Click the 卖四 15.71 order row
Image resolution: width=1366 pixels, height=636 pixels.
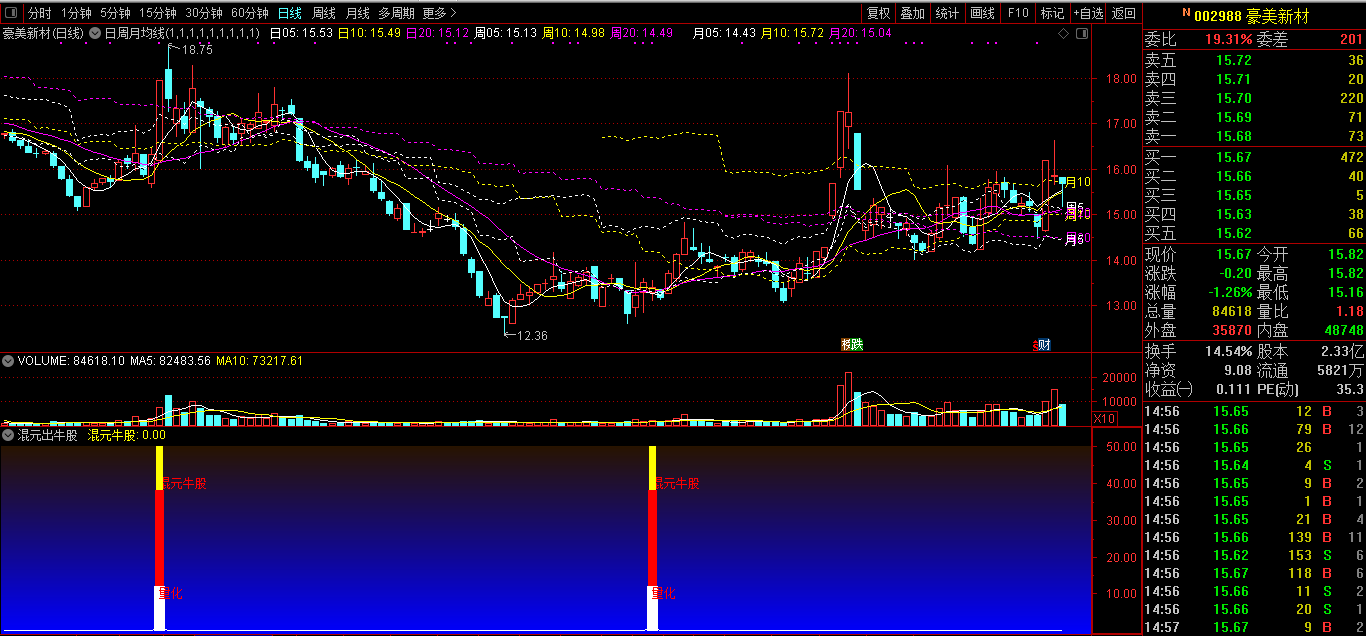coord(1254,79)
